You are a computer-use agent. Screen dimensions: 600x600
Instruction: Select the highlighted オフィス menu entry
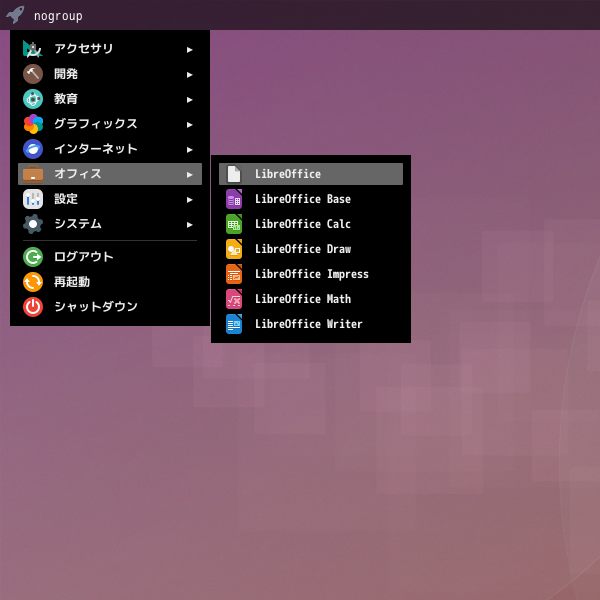pos(110,174)
